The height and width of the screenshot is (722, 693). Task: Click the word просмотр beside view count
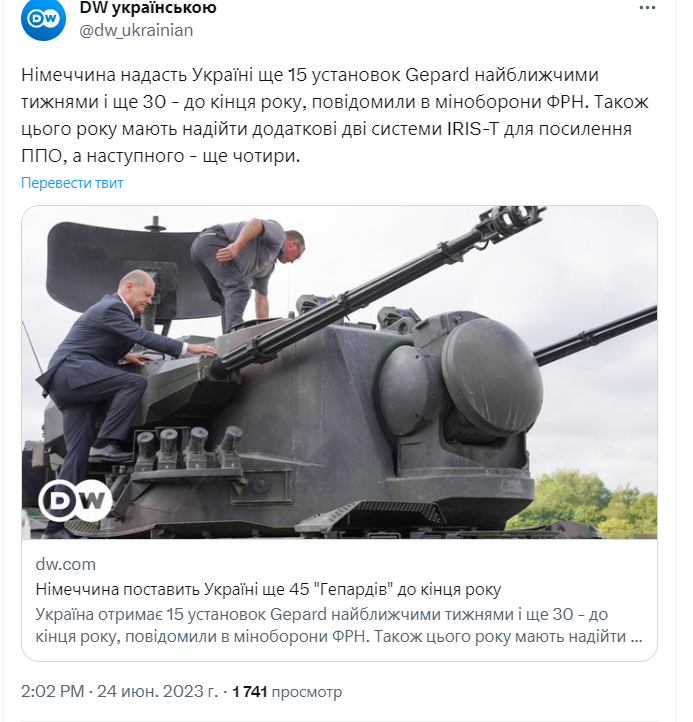(307, 692)
